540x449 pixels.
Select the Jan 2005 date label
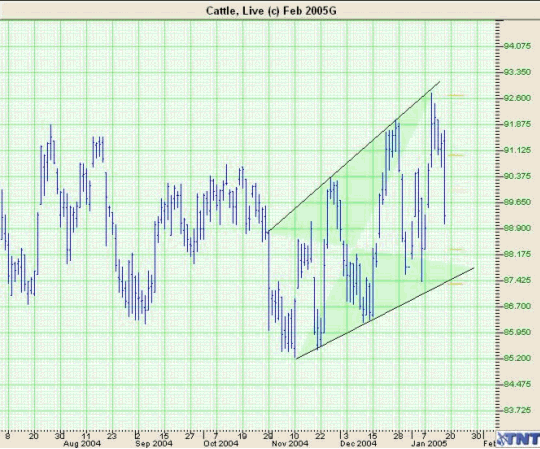click(x=429, y=443)
